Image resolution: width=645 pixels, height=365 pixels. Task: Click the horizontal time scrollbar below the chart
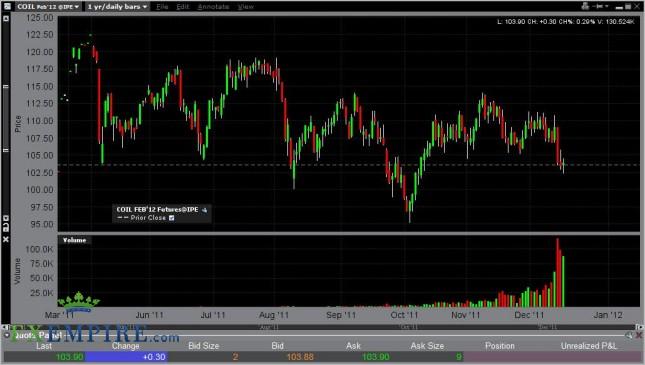click(325, 327)
